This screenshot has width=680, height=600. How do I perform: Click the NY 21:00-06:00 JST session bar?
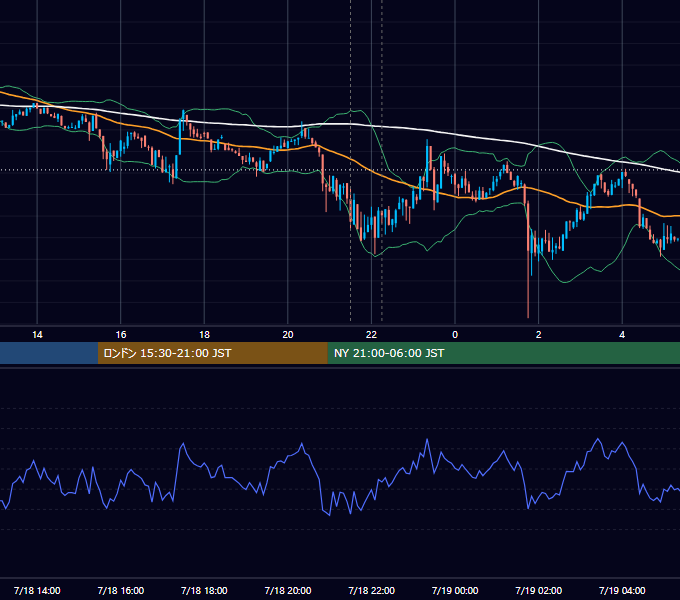[x=503, y=353]
